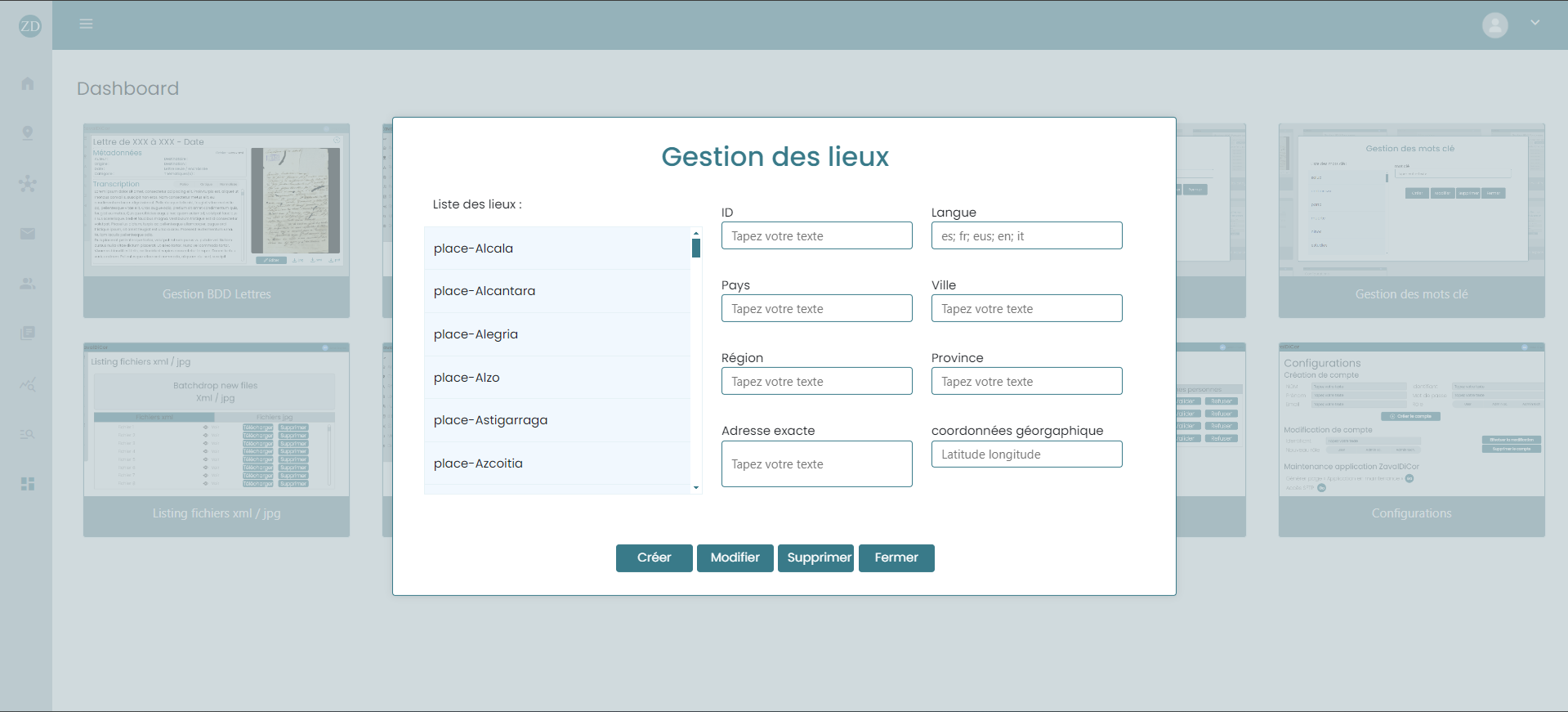
Task: Click the network hub icon in sidebar
Action: point(28,183)
